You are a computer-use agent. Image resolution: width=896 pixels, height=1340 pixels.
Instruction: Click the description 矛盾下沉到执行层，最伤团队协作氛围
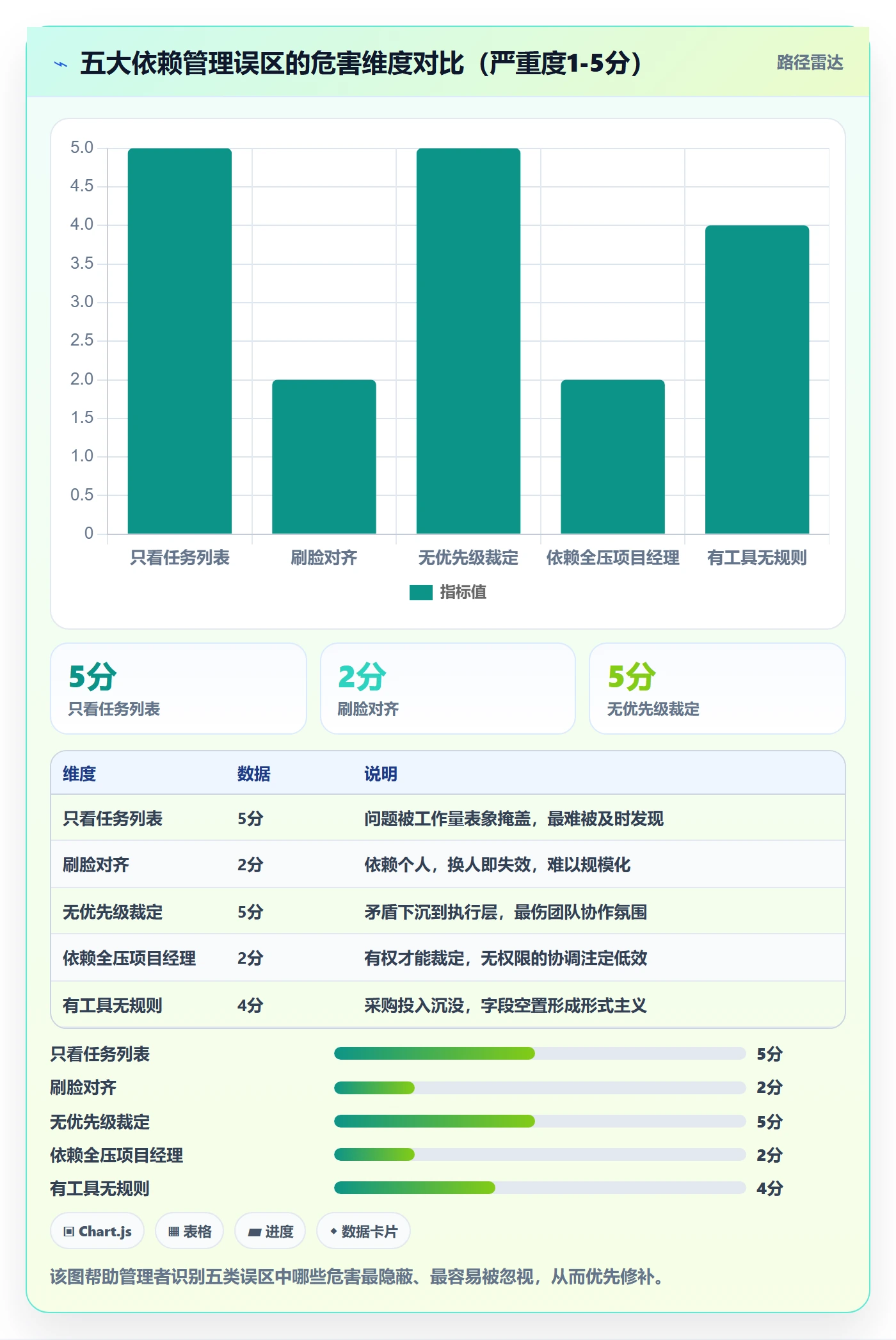(x=506, y=912)
